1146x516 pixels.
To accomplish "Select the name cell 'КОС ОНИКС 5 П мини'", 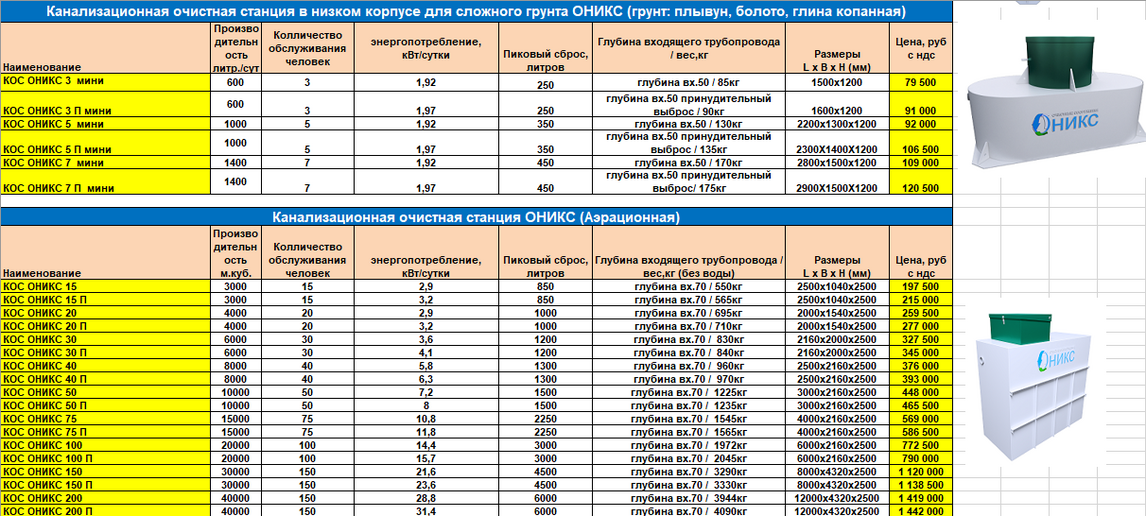I will [x=105, y=143].
